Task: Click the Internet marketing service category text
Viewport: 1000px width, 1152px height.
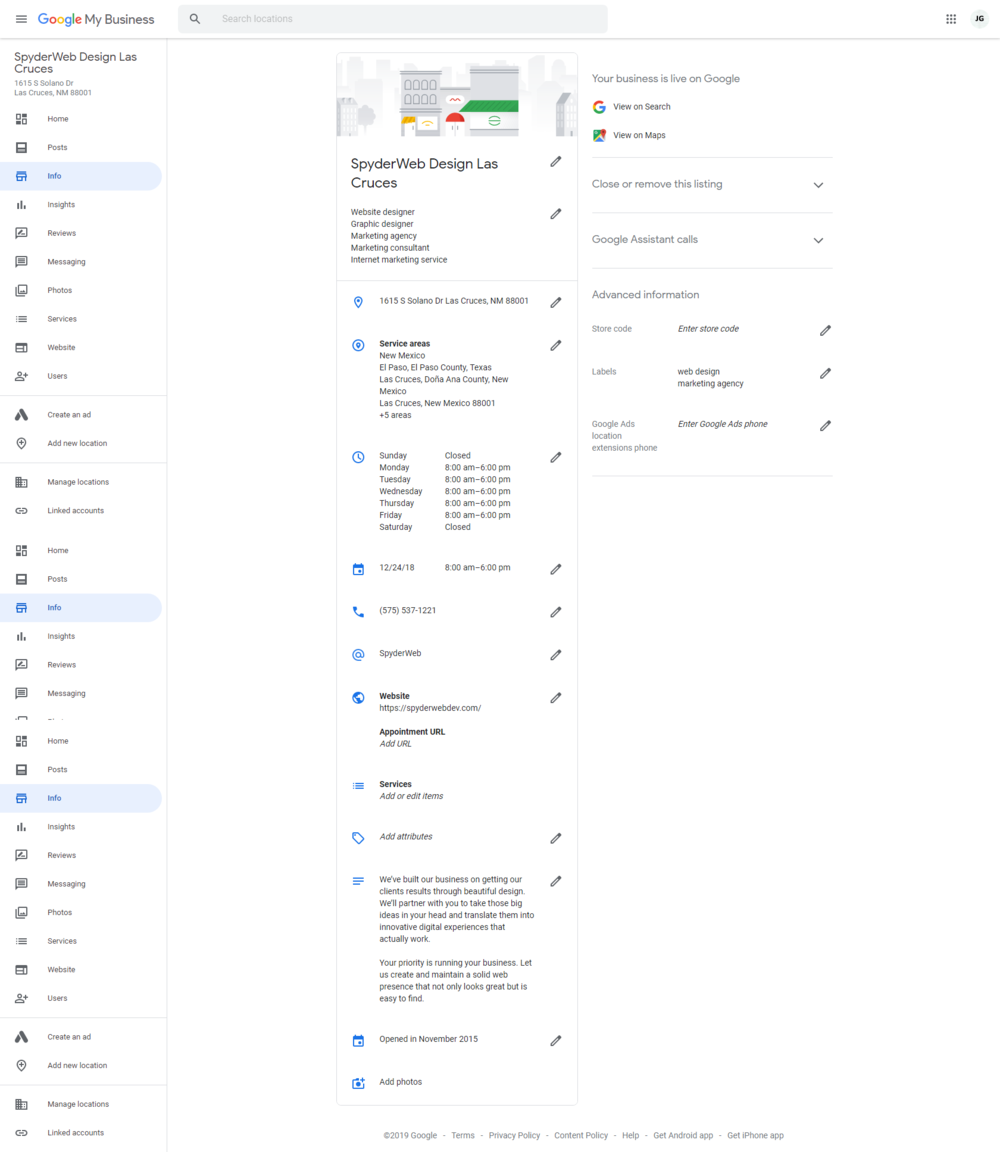Action: 399,259
